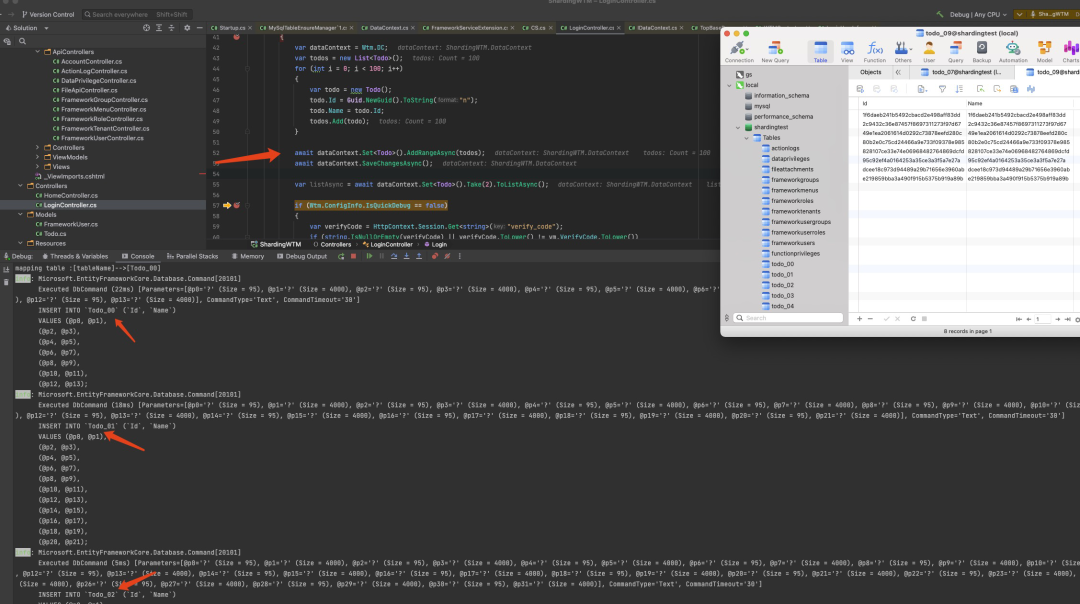The height and width of the screenshot is (604, 1080).
Task: Collapse ApiControllers folder in Solution tree
Action: [x=38, y=52]
